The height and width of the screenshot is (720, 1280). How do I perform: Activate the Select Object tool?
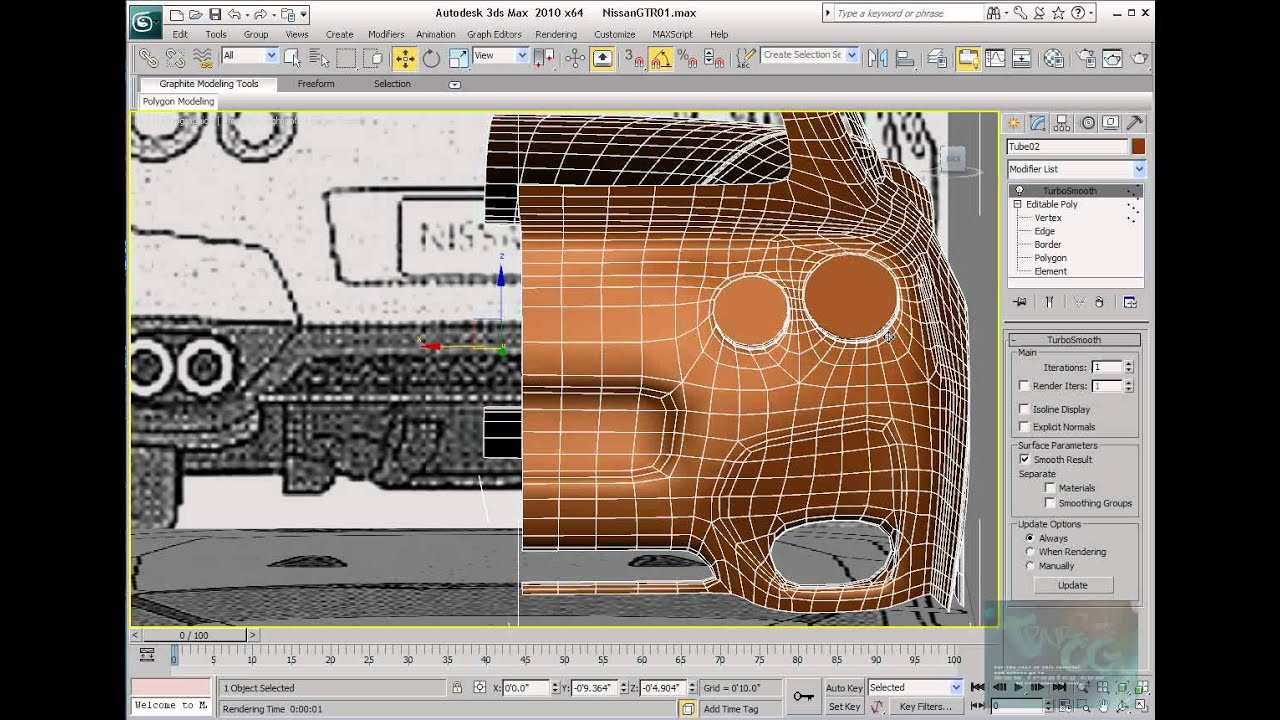coord(292,58)
